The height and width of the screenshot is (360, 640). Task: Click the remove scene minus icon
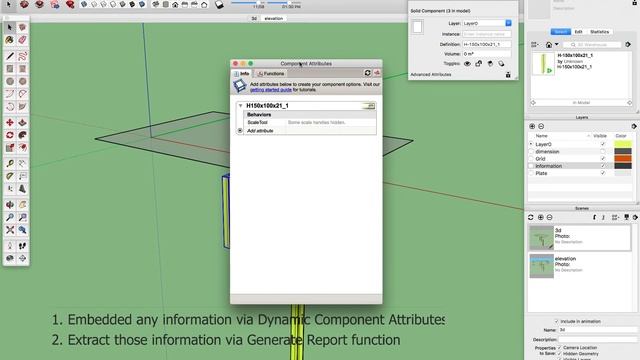click(549, 218)
